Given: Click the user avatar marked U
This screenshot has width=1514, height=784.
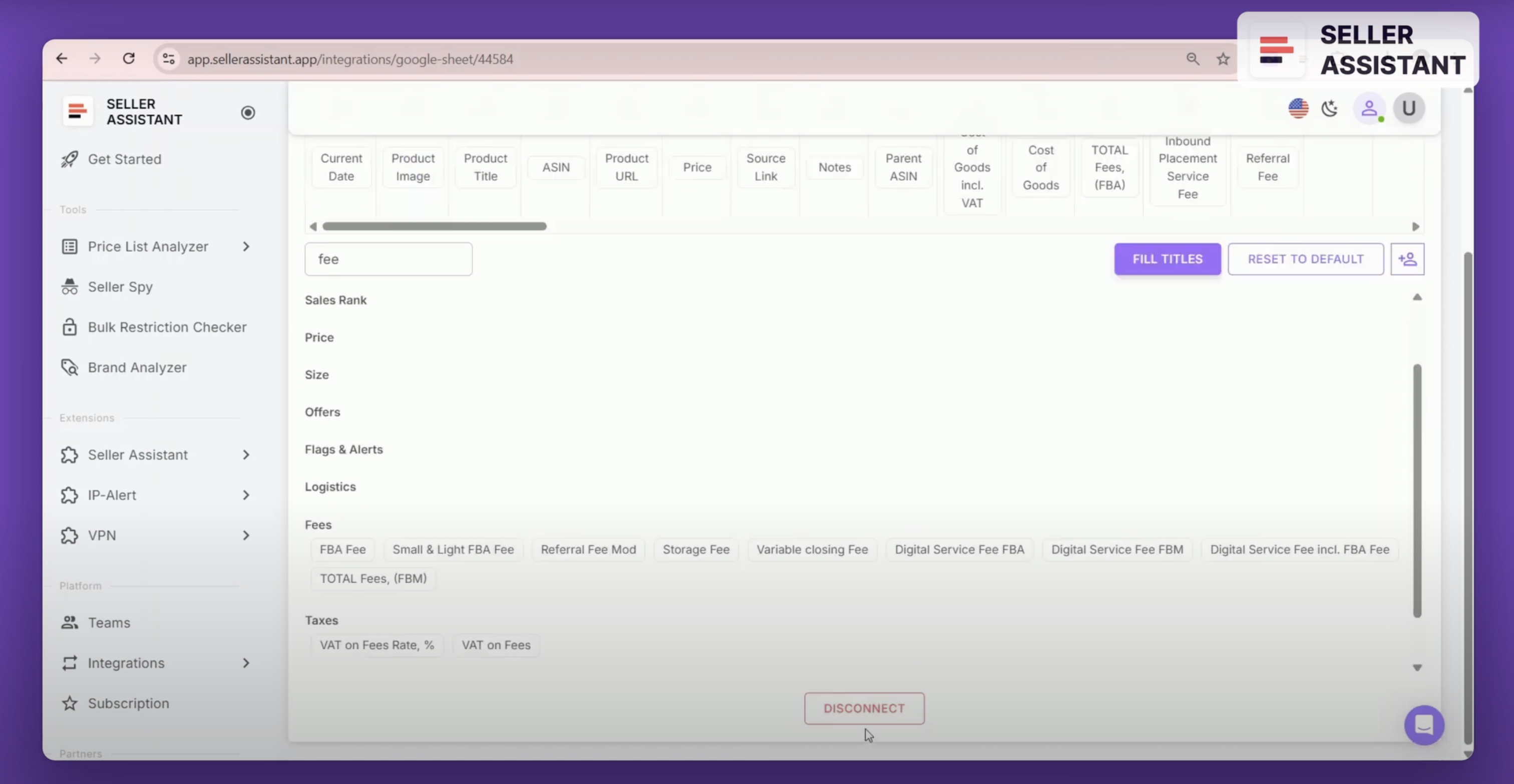Looking at the screenshot, I should click(1409, 108).
